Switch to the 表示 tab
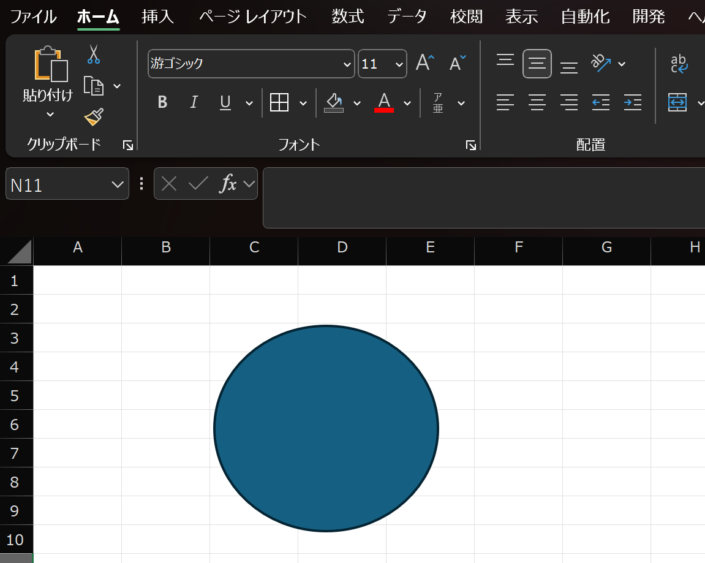 522,17
